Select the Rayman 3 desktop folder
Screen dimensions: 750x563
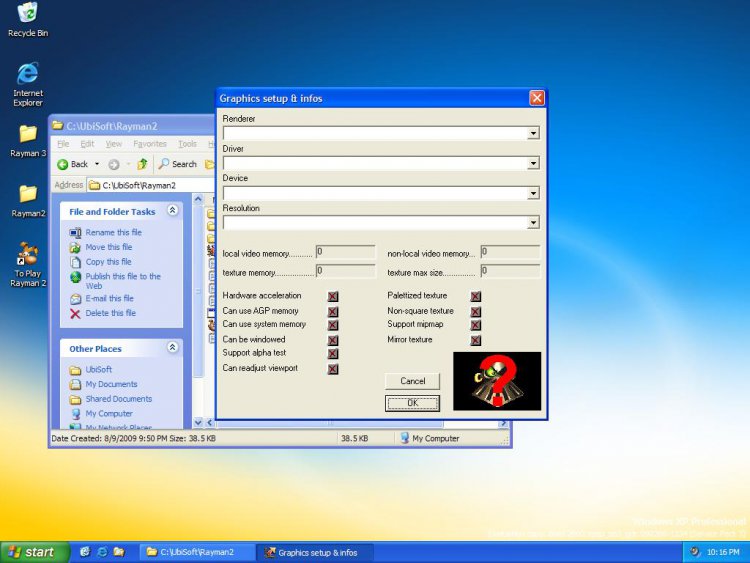point(28,135)
